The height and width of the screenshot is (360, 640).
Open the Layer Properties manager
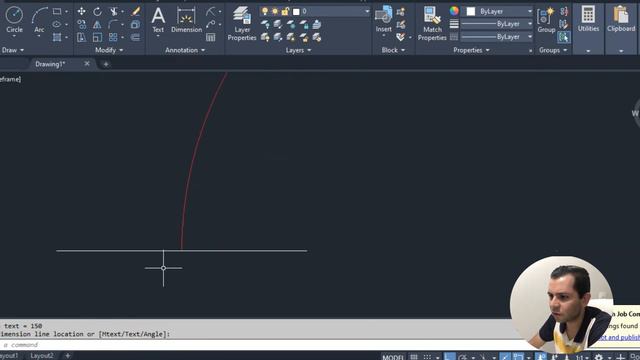(242, 23)
